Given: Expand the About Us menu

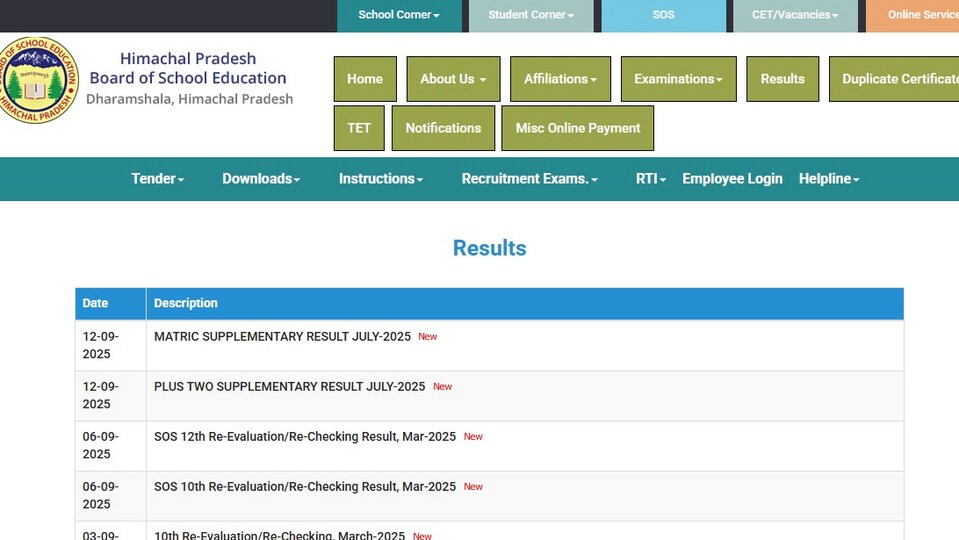Looking at the screenshot, I should click(453, 79).
